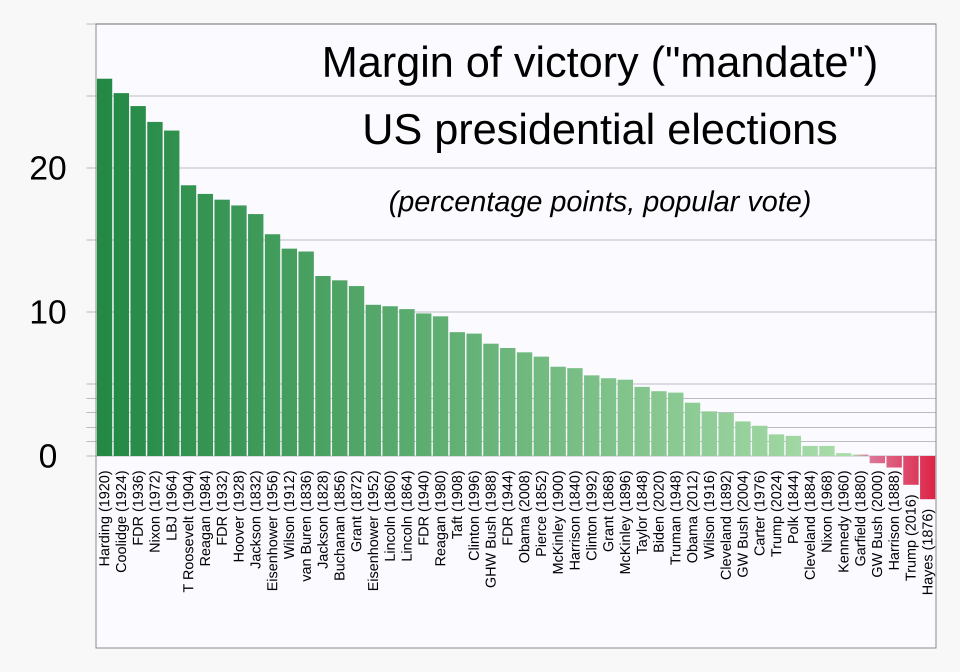This screenshot has height=672, width=960.
Task: Click the y-axis label 0
Action: click(x=48, y=457)
